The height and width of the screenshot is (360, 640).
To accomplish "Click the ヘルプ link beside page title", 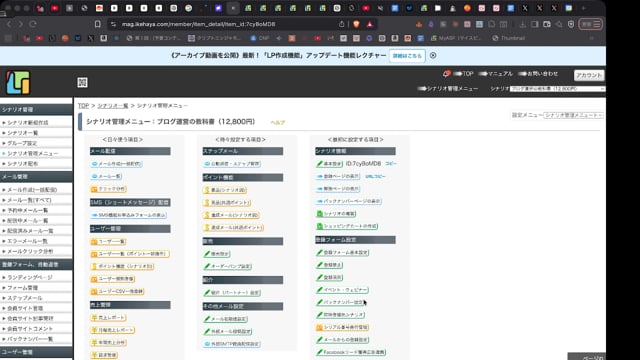I will 278,122.
